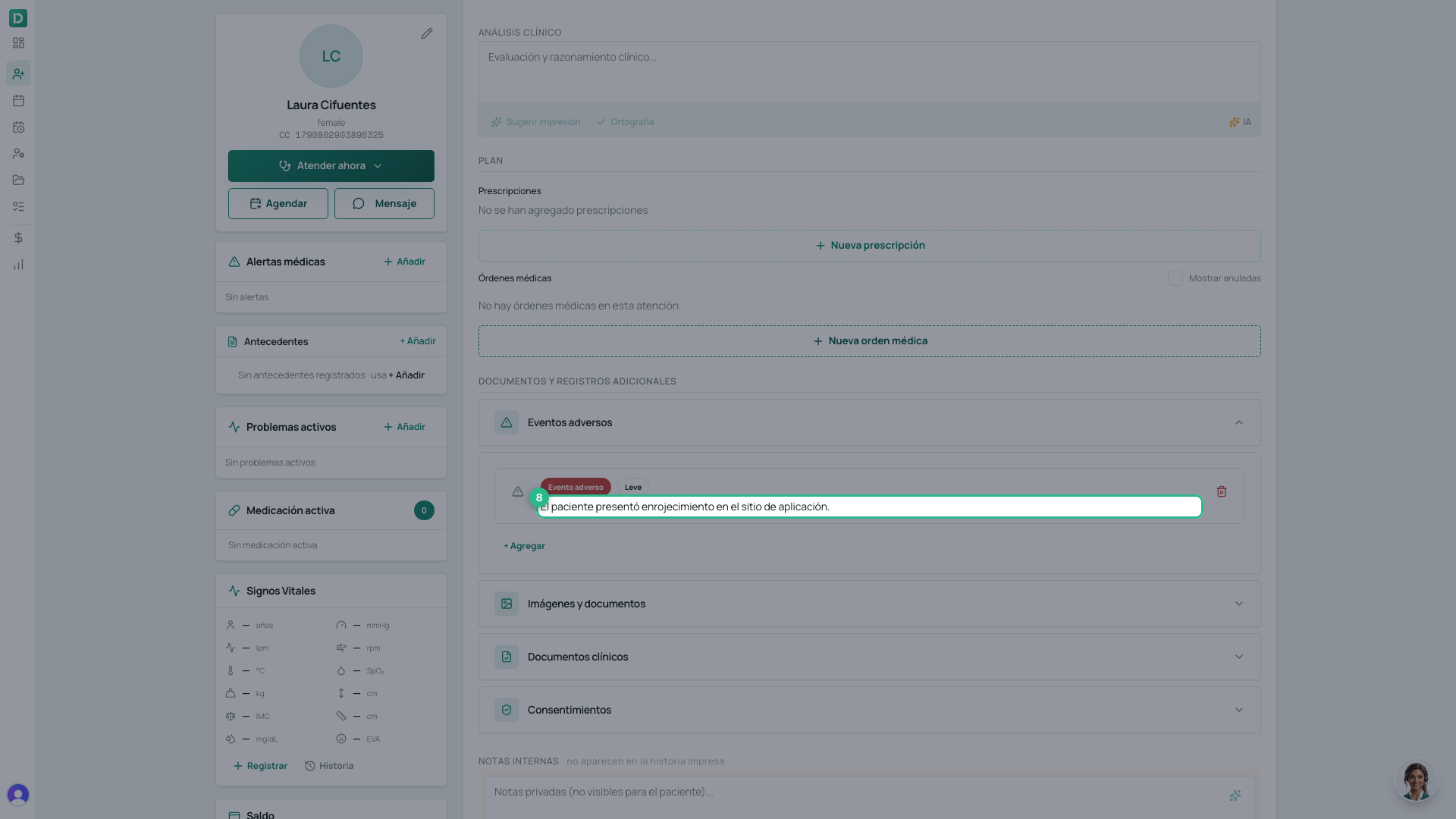The width and height of the screenshot is (1456, 819).
Task: Click Nueva prescripción
Action: click(x=870, y=246)
